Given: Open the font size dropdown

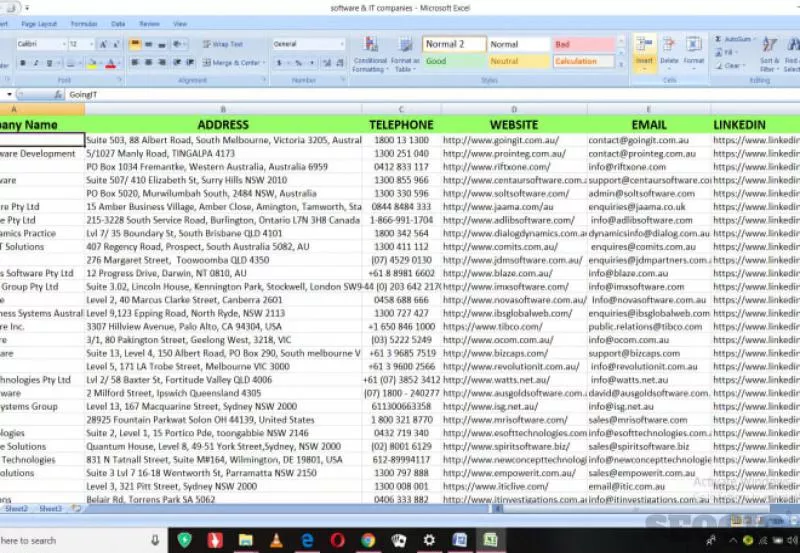Looking at the screenshot, I should click(91, 44).
